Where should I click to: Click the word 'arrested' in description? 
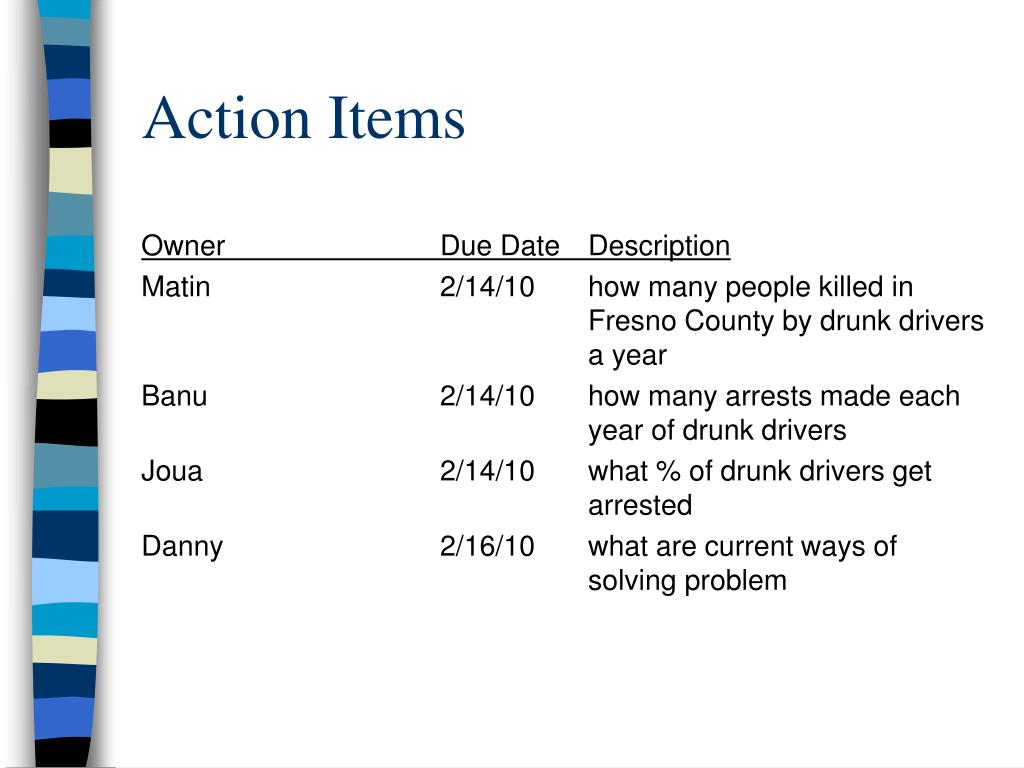click(640, 505)
